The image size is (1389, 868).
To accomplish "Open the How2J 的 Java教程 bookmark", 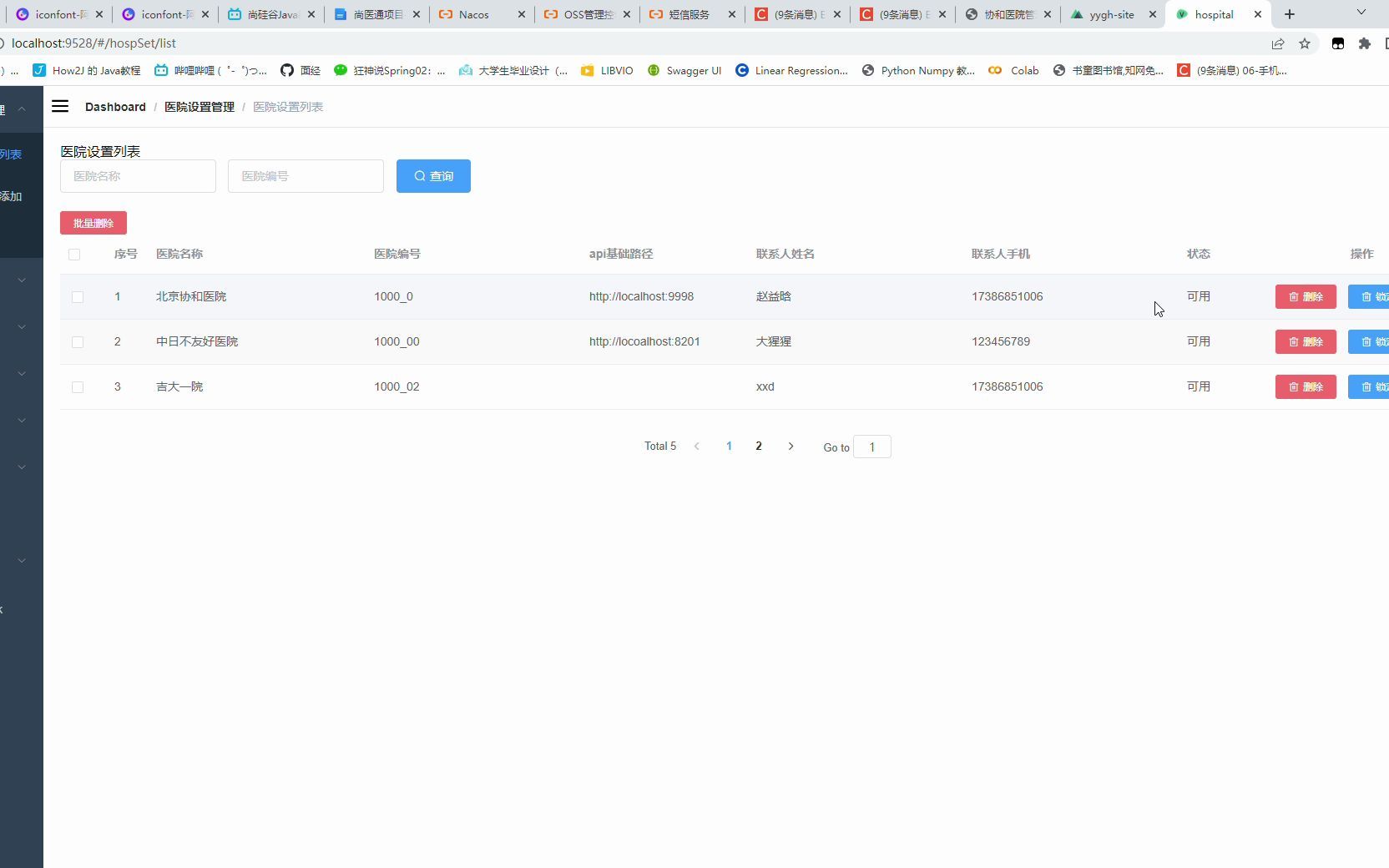I will (87, 71).
